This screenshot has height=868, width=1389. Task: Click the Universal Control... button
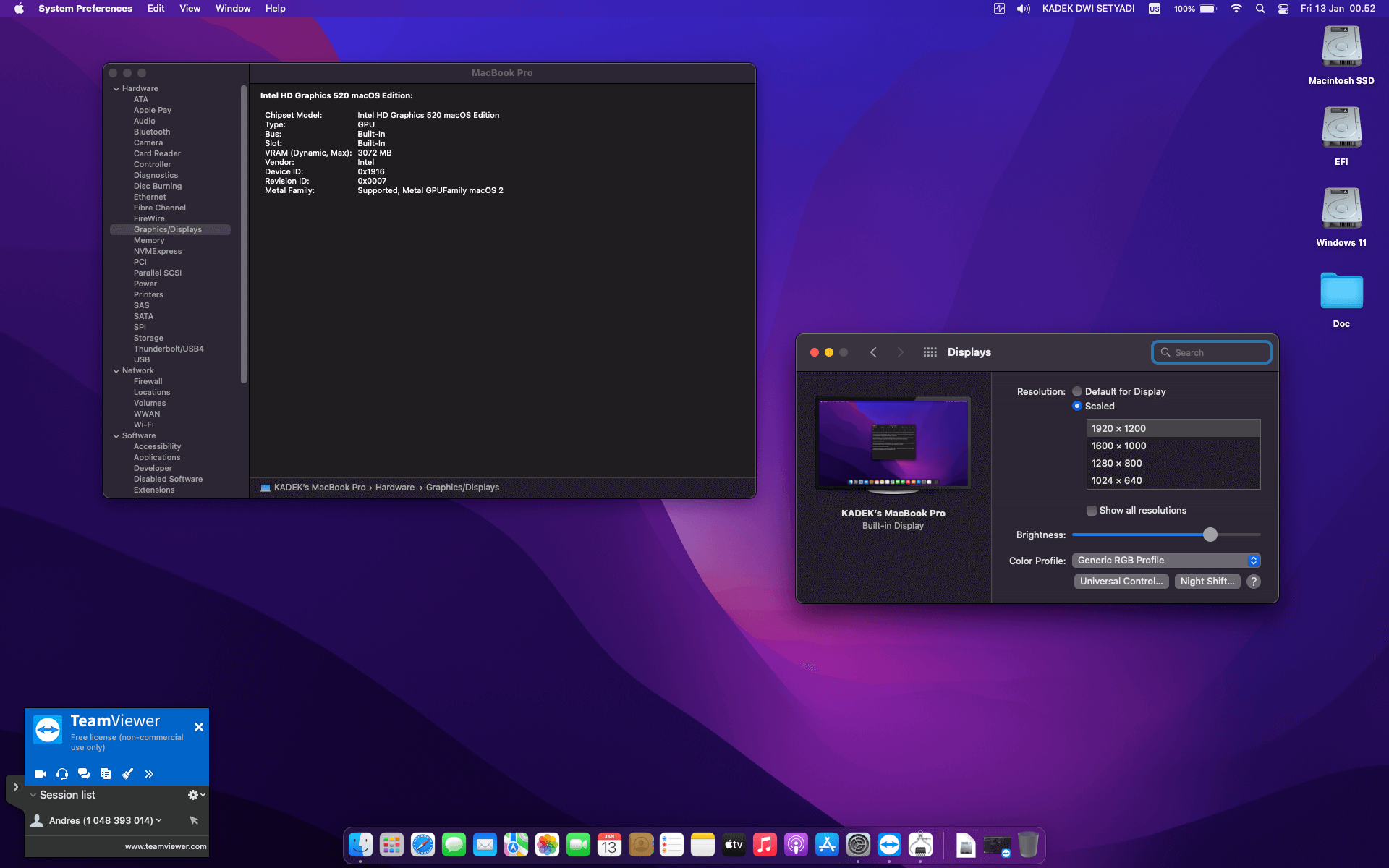click(1121, 582)
